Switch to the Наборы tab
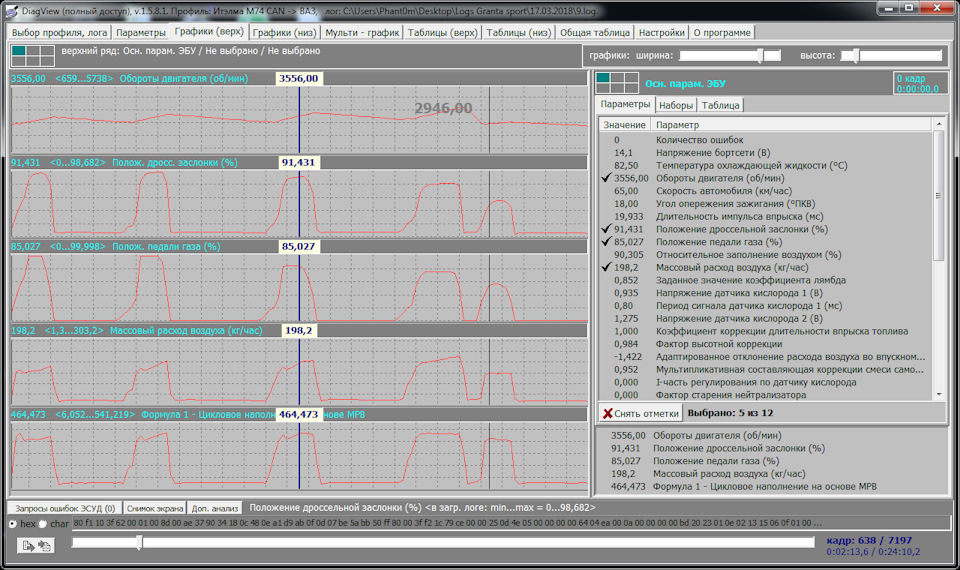The height and width of the screenshot is (570, 960). coord(676,105)
